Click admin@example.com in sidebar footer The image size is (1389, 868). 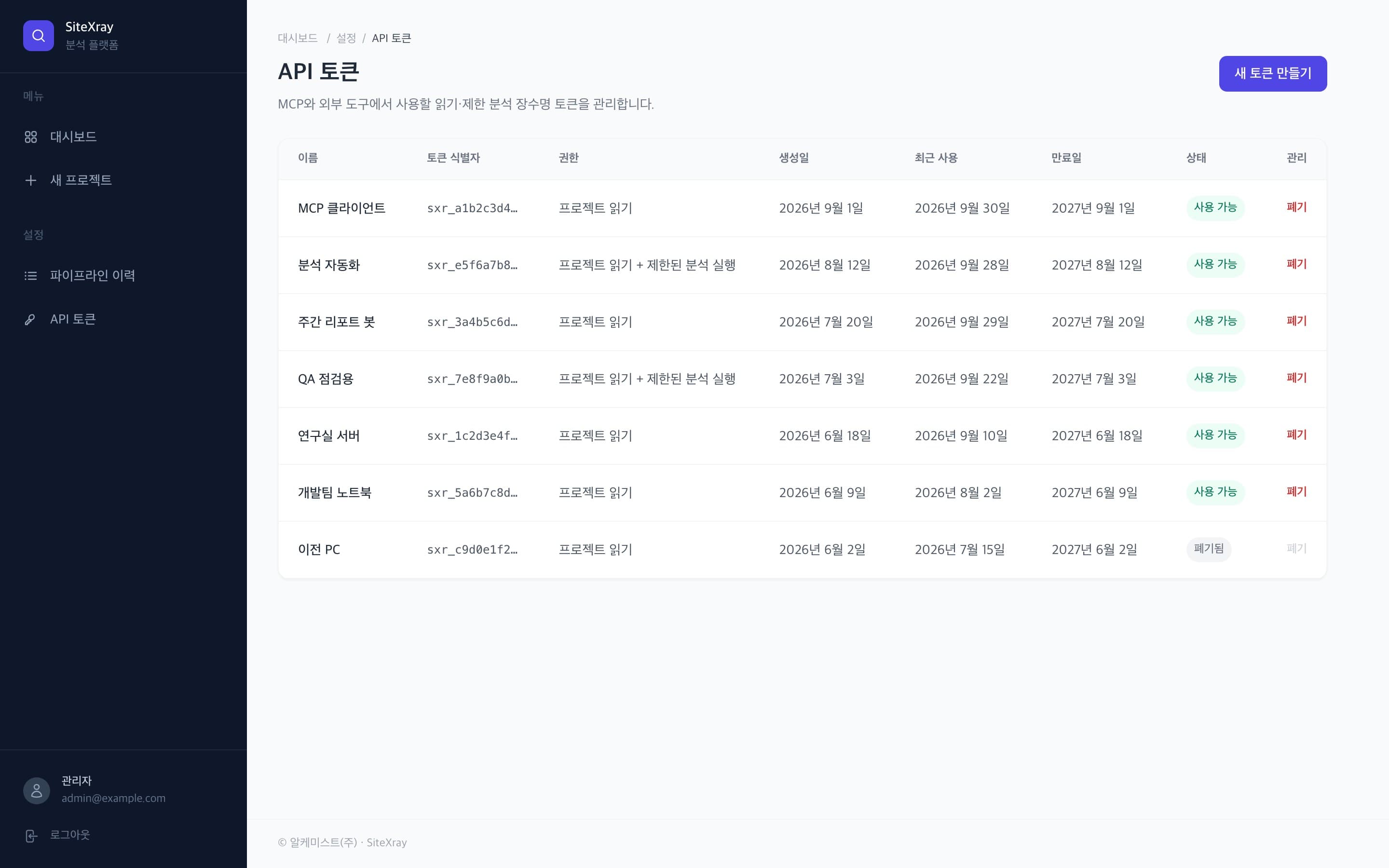coord(113,798)
